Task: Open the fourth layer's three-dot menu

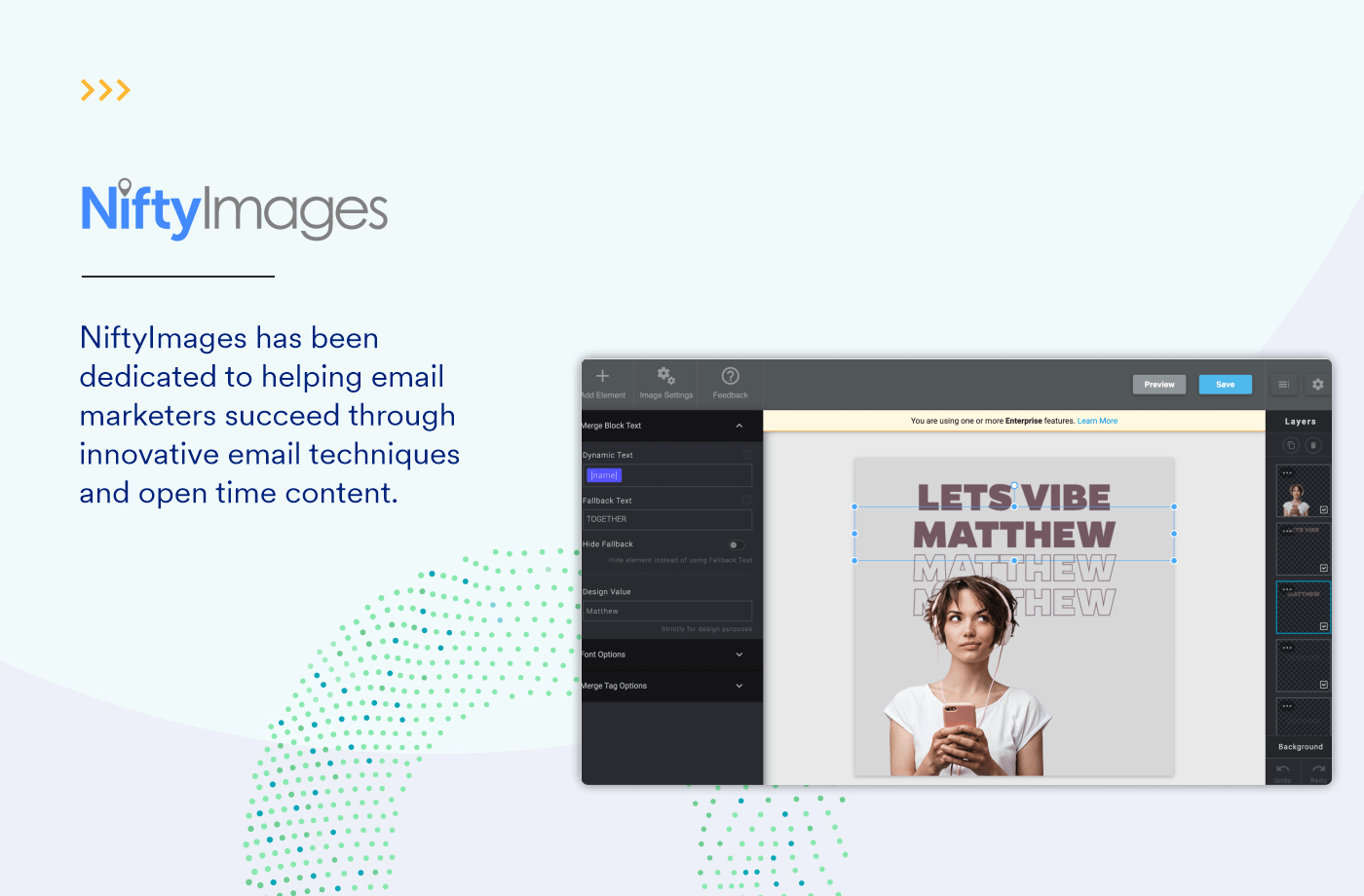Action: (1287, 648)
